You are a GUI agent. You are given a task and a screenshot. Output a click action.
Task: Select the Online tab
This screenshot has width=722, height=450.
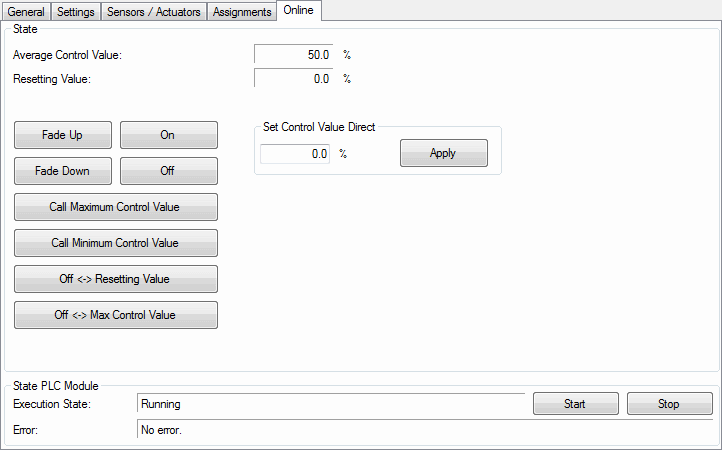click(x=298, y=10)
